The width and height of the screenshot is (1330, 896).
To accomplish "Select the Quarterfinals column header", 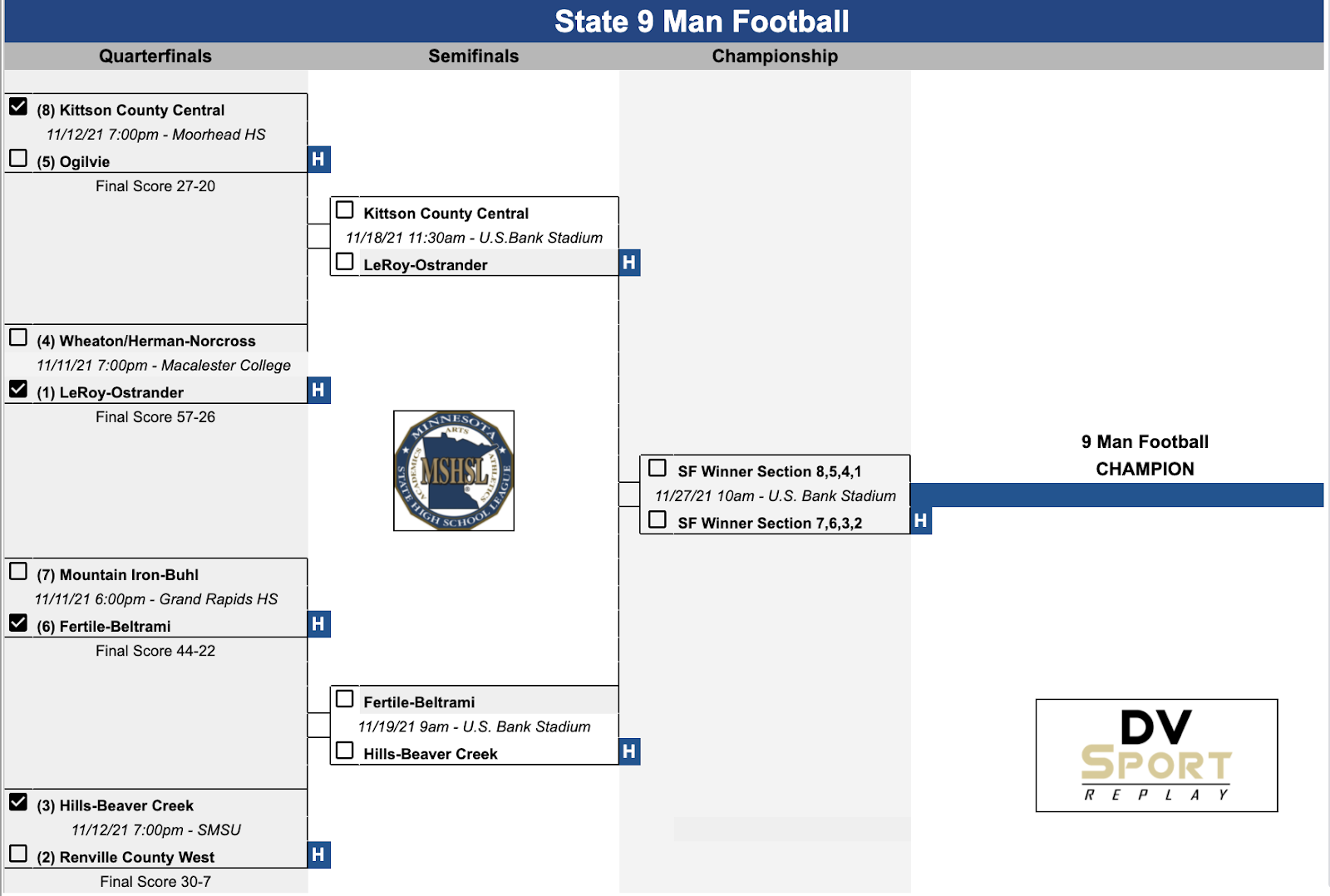I will coord(155,57).
